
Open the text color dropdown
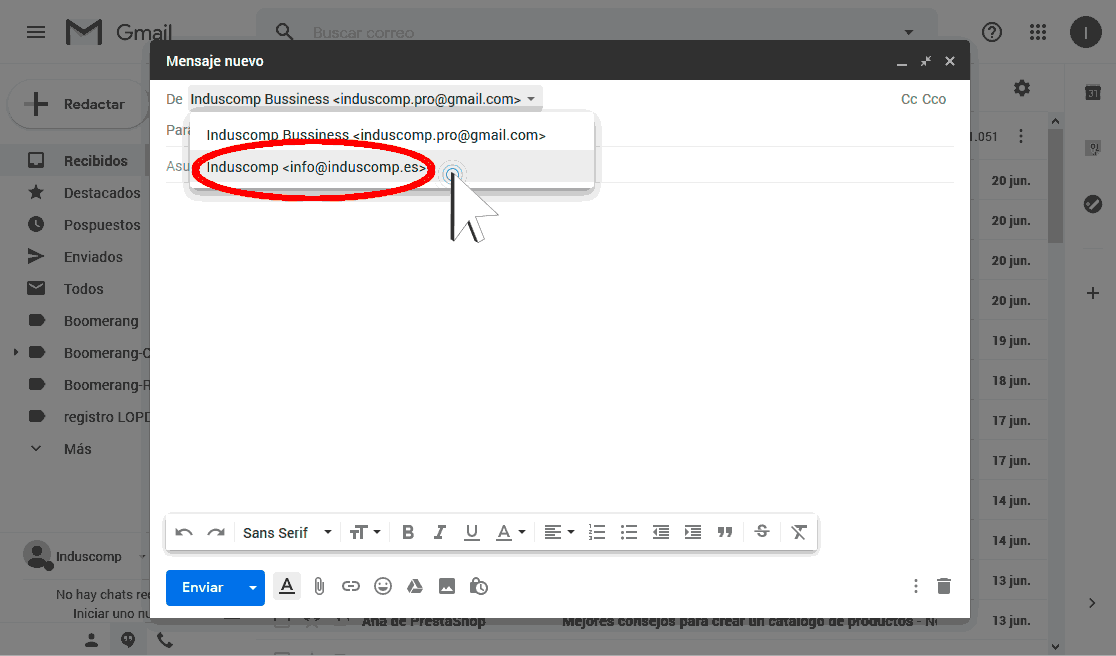pyautogui.click(x=510, y=532)
